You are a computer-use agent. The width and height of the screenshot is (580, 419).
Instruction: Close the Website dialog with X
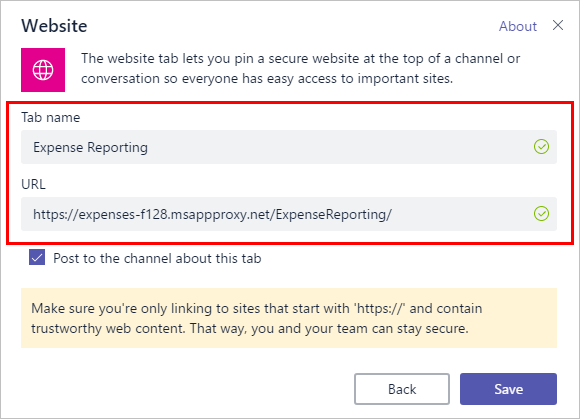(x=558, y=26)
